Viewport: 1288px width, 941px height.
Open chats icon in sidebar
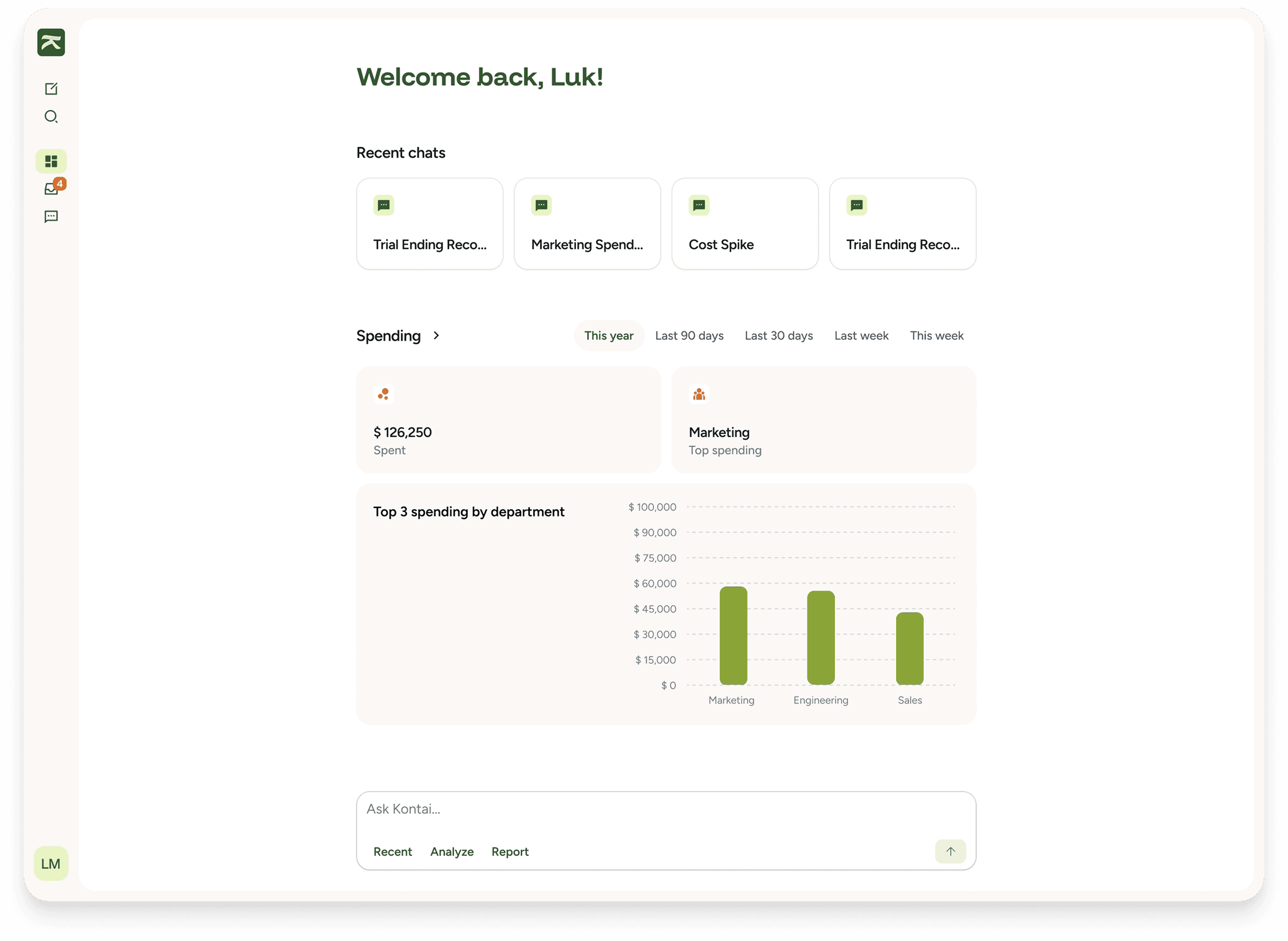pyautogui.click(x=51, y=217)
